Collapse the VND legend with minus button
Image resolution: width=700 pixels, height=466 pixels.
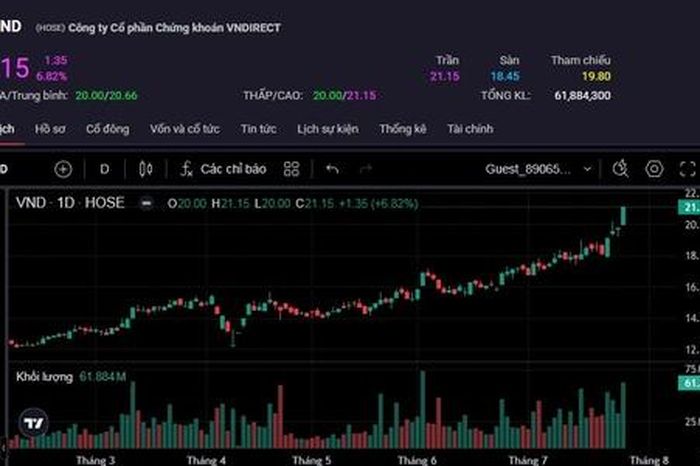146,204
